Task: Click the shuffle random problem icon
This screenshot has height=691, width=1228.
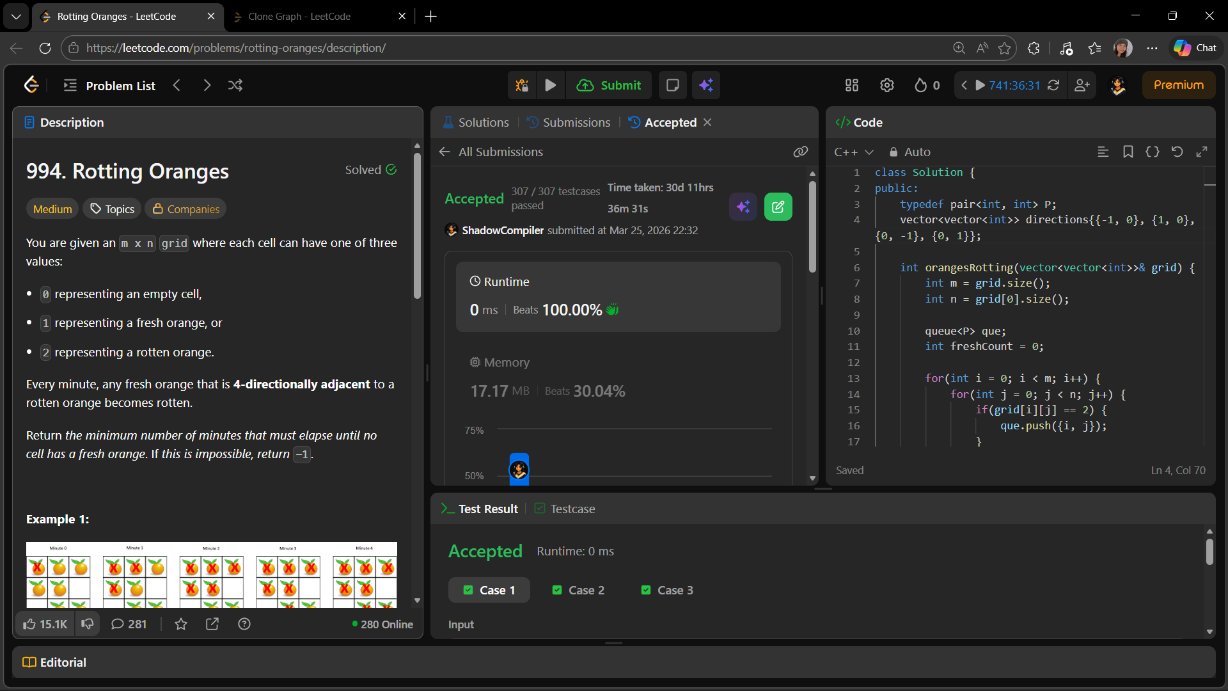Action: pos(235,85)
